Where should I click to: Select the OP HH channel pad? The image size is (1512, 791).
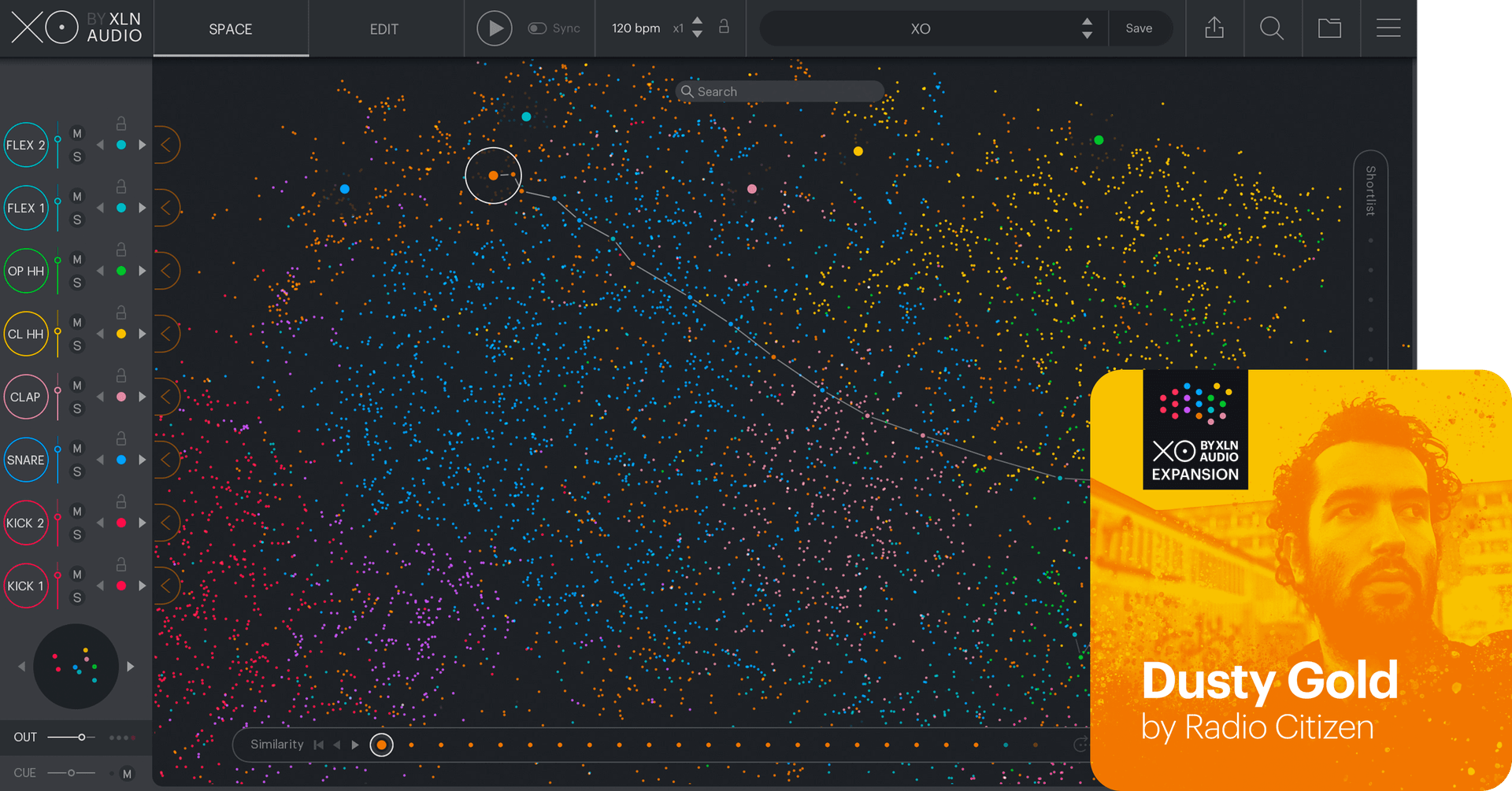pyautogui.click(x=26, y=271)
